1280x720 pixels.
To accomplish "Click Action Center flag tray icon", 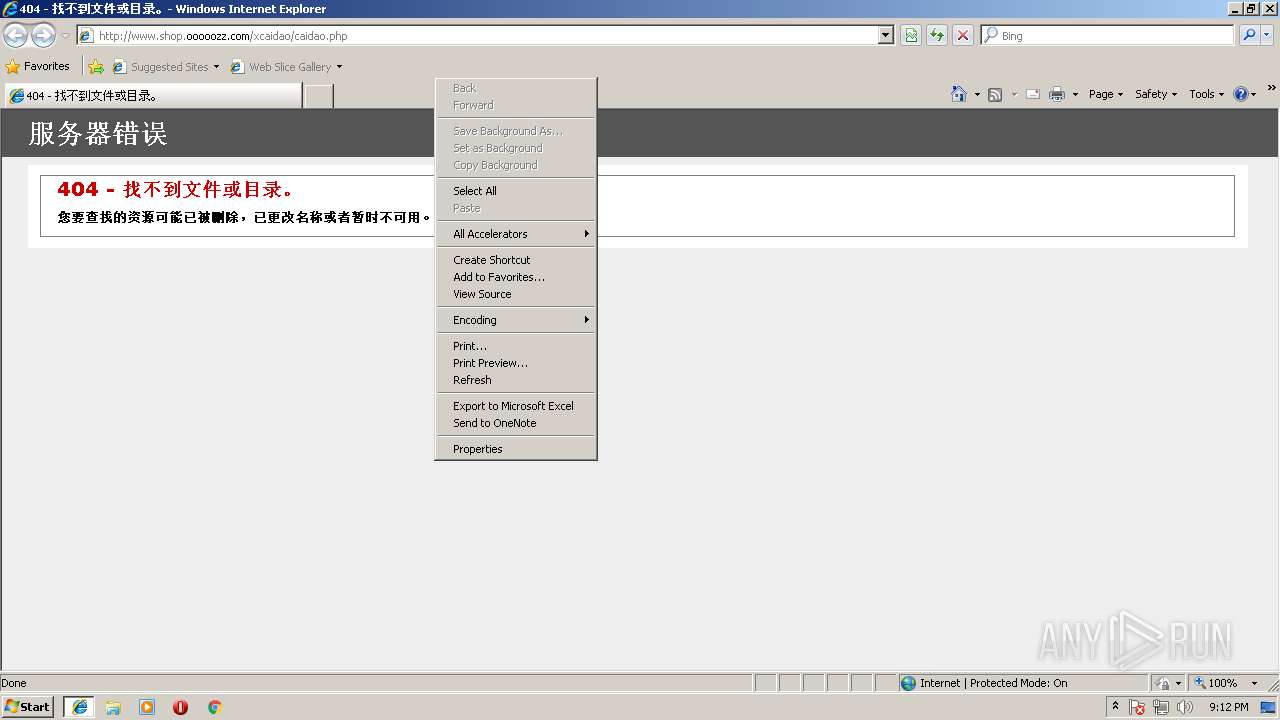I will point(1137,707).
